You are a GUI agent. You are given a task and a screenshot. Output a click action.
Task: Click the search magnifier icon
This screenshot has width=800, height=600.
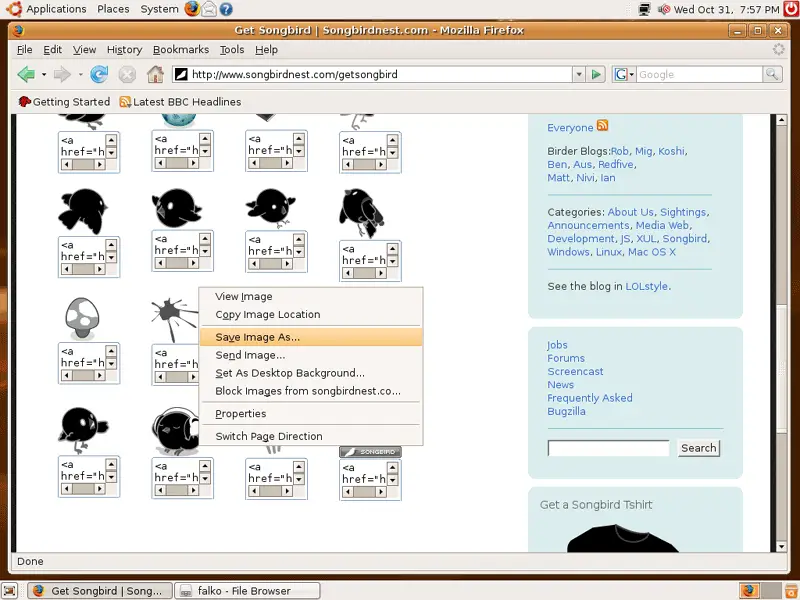point(772,74)
